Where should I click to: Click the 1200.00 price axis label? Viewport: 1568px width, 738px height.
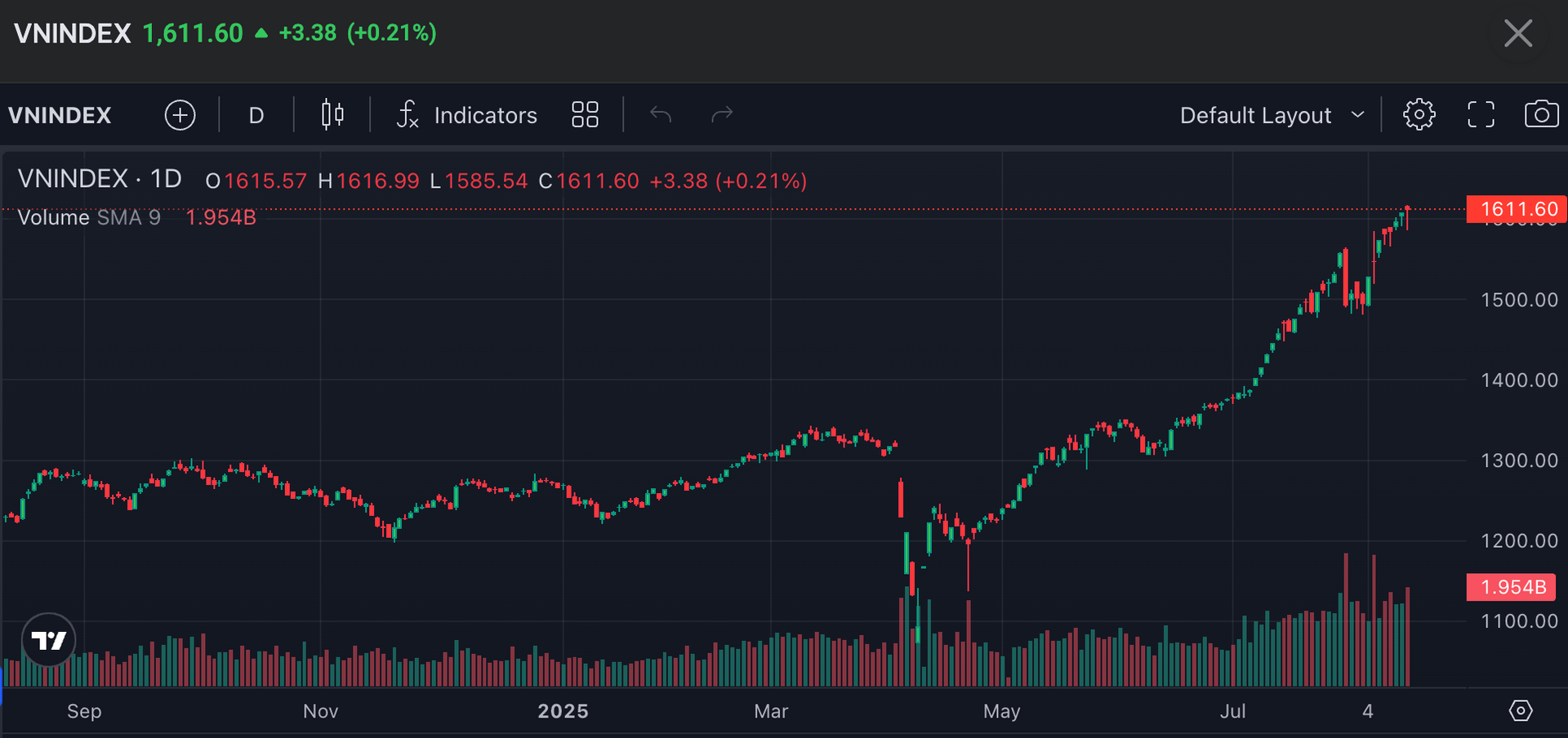coord(1519,540)
